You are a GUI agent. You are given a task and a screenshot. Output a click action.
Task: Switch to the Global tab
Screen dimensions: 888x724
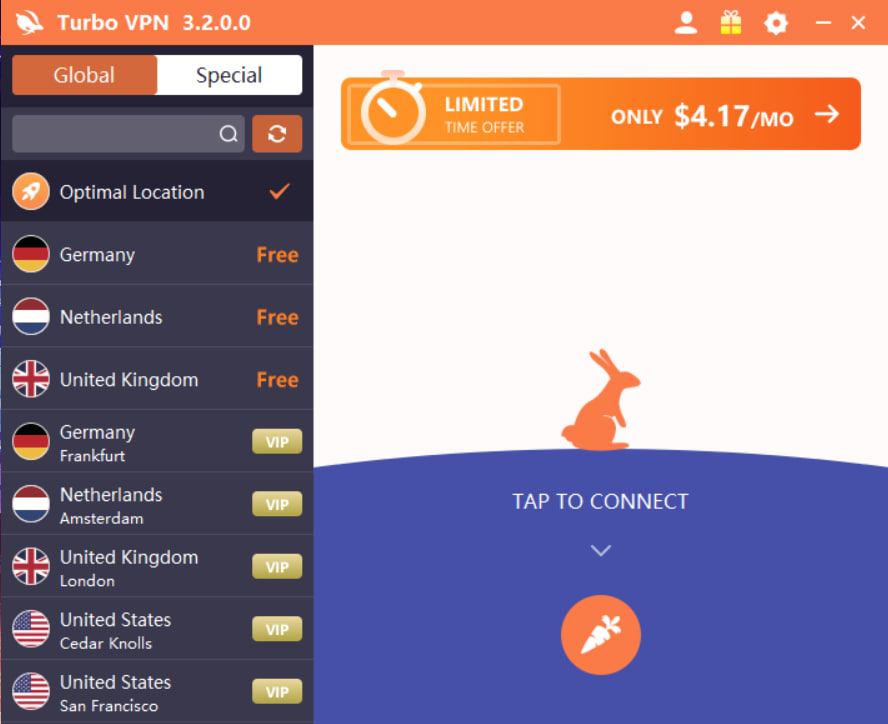click(84, 75)
